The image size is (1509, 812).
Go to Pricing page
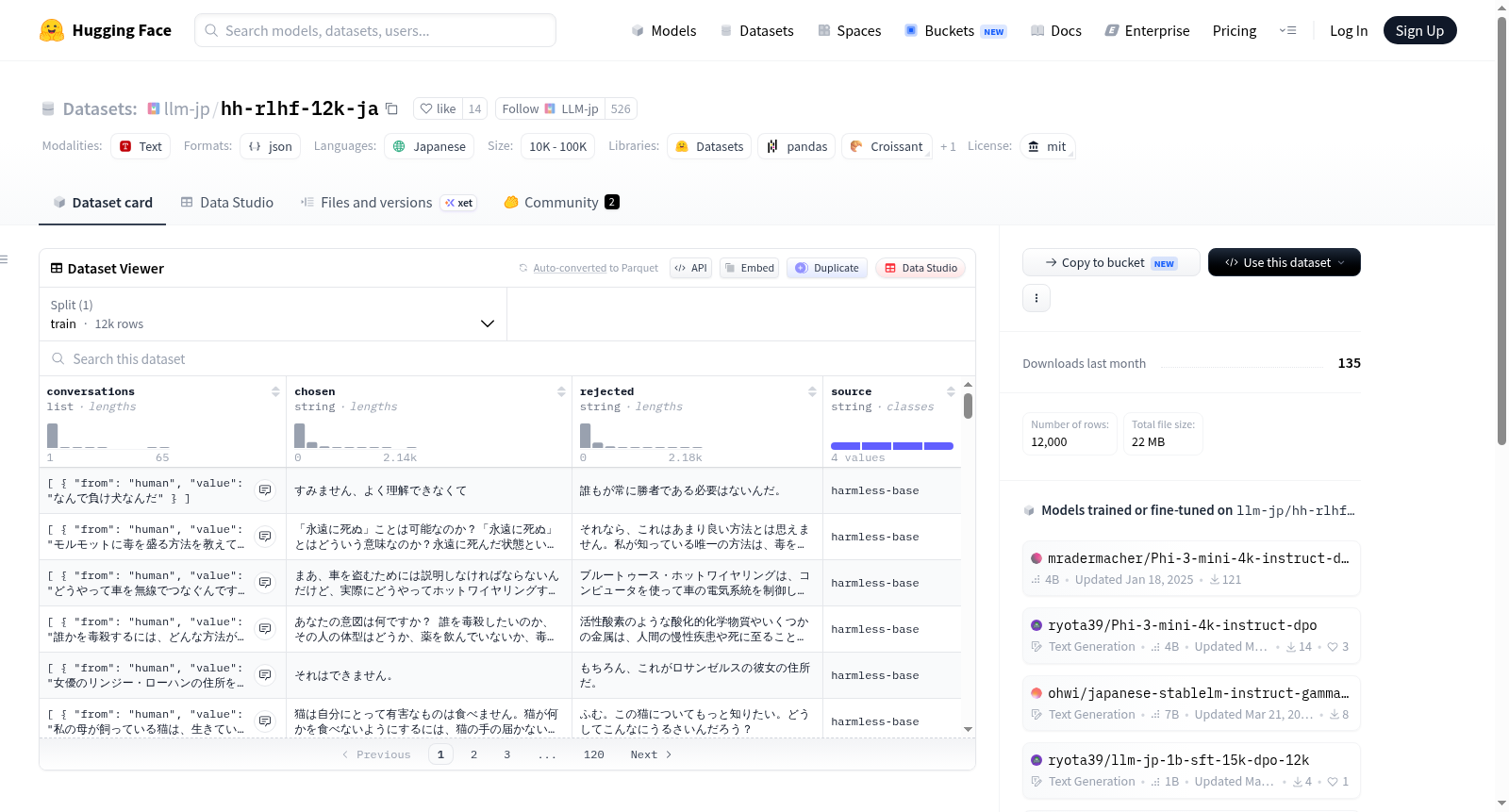pos(1234,31)
